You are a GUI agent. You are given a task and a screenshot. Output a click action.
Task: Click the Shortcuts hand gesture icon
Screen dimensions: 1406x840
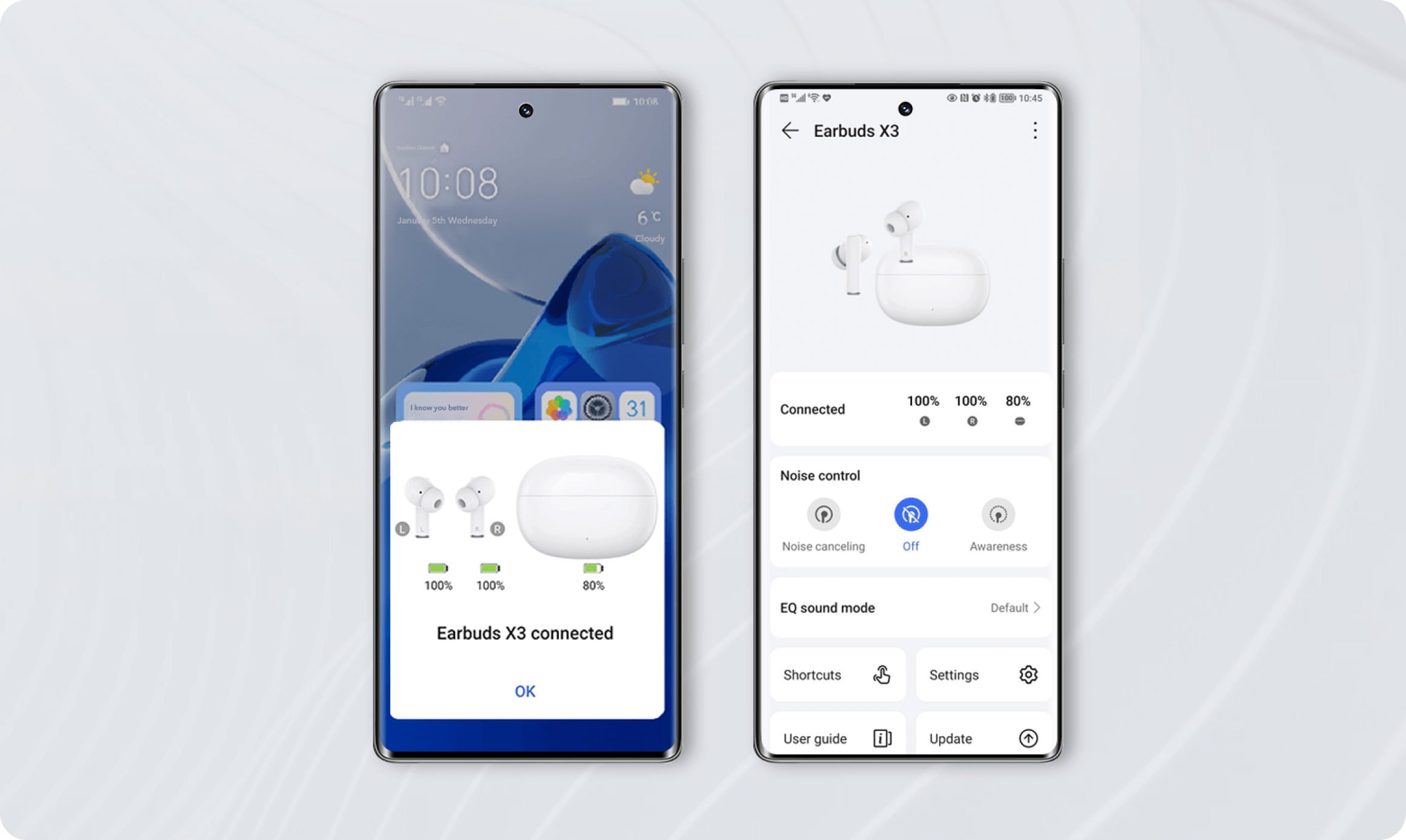[880, 674]
